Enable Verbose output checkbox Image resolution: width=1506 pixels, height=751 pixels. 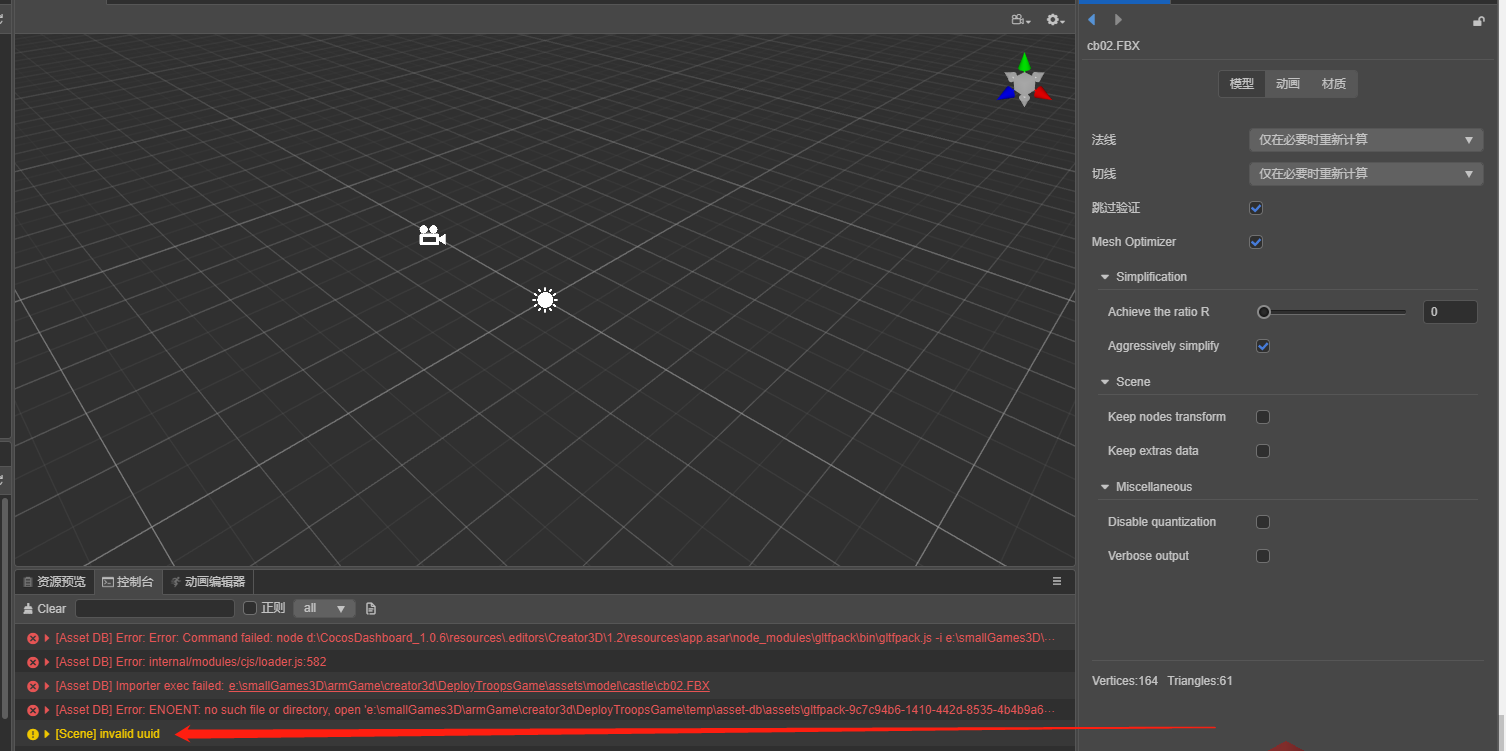1263,556
